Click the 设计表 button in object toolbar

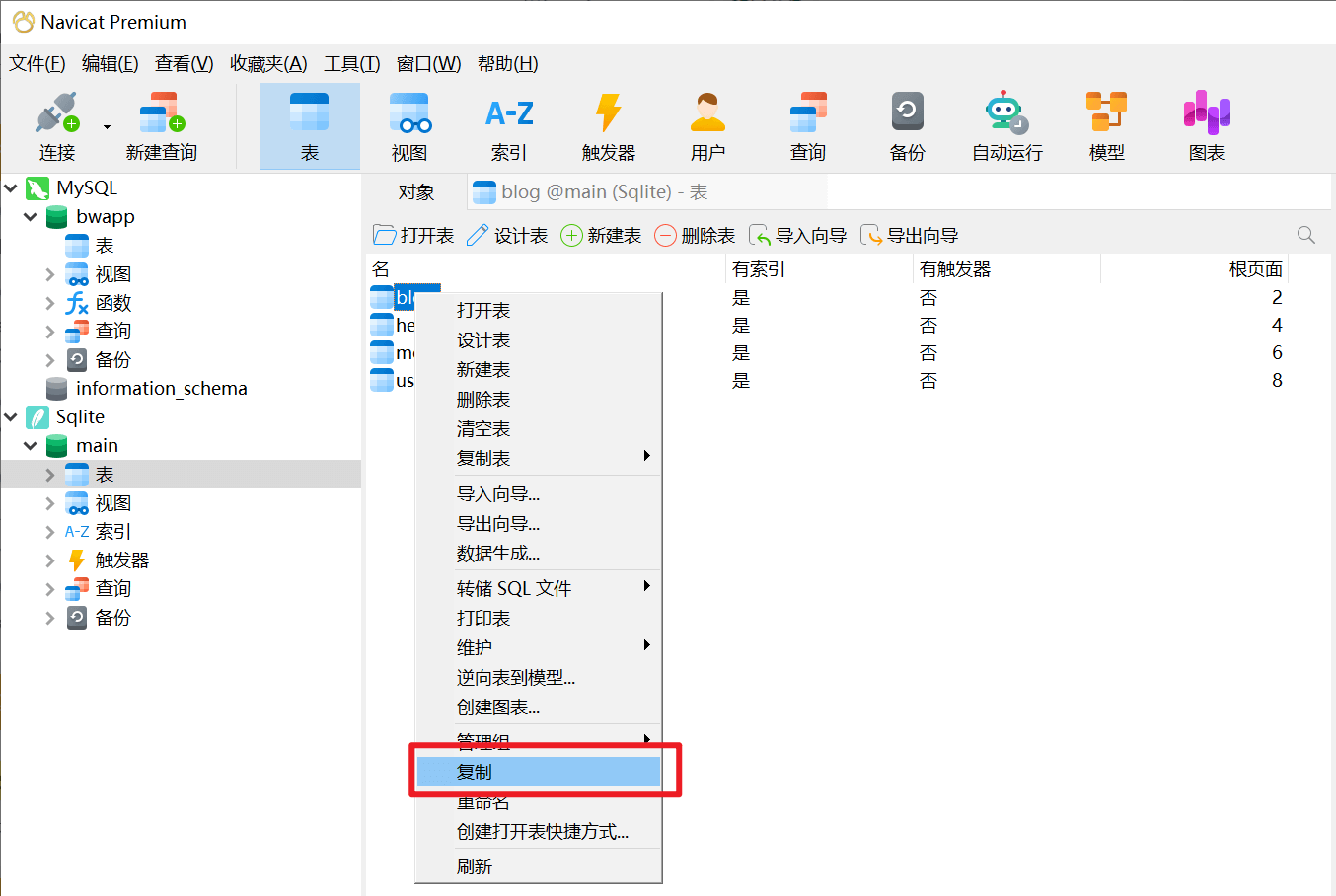(507, 235)
